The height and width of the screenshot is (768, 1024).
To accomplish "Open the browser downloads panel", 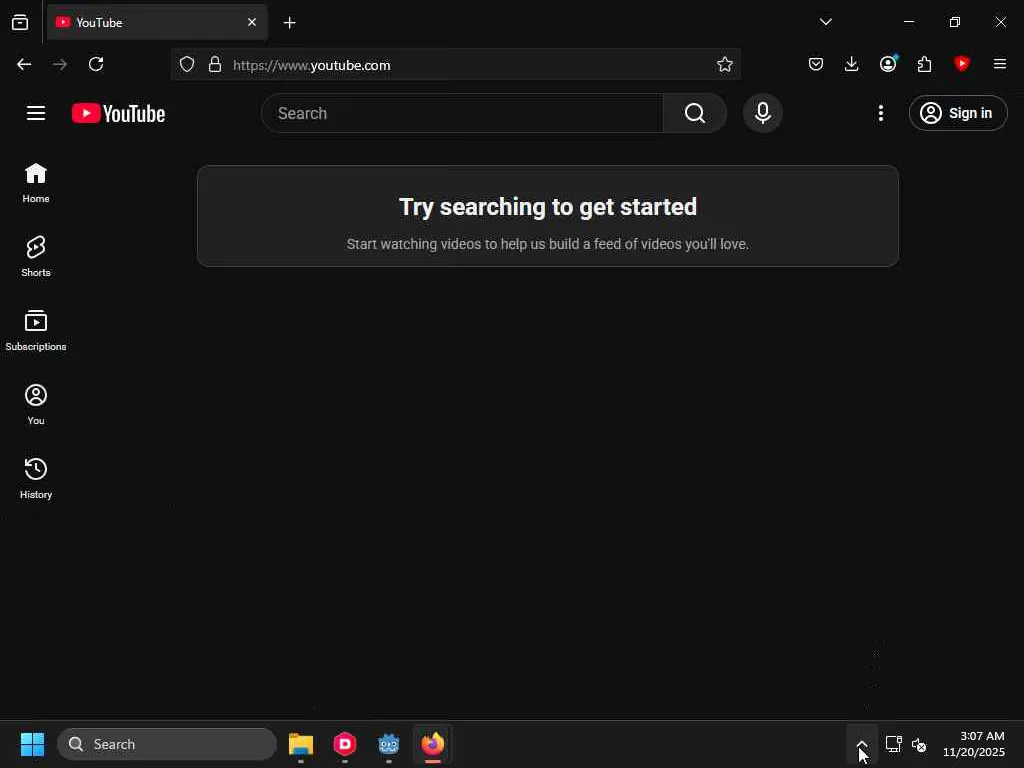I will pos(852,64).
